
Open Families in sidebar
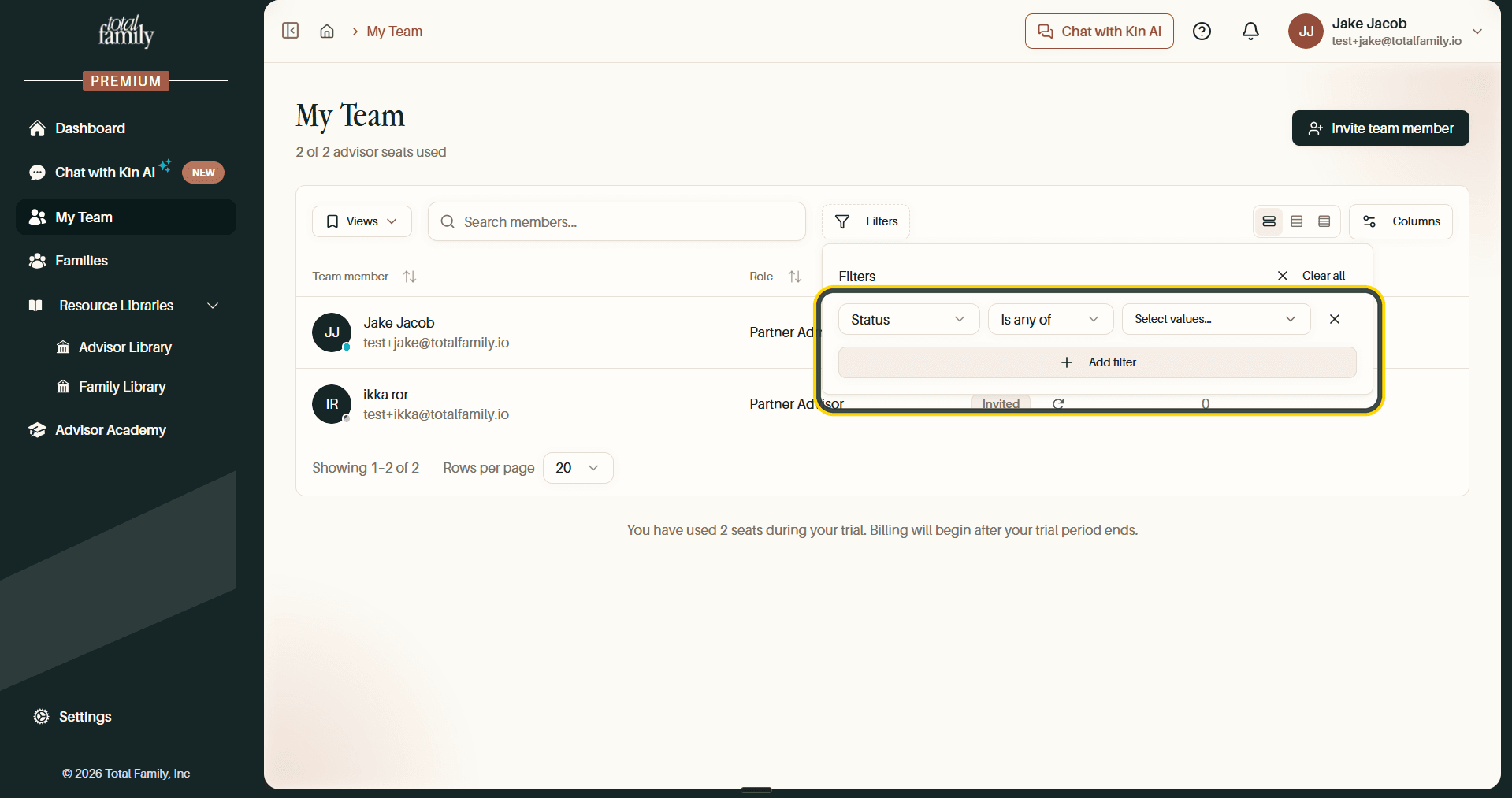pyautogui.click(x=126, y=261)
